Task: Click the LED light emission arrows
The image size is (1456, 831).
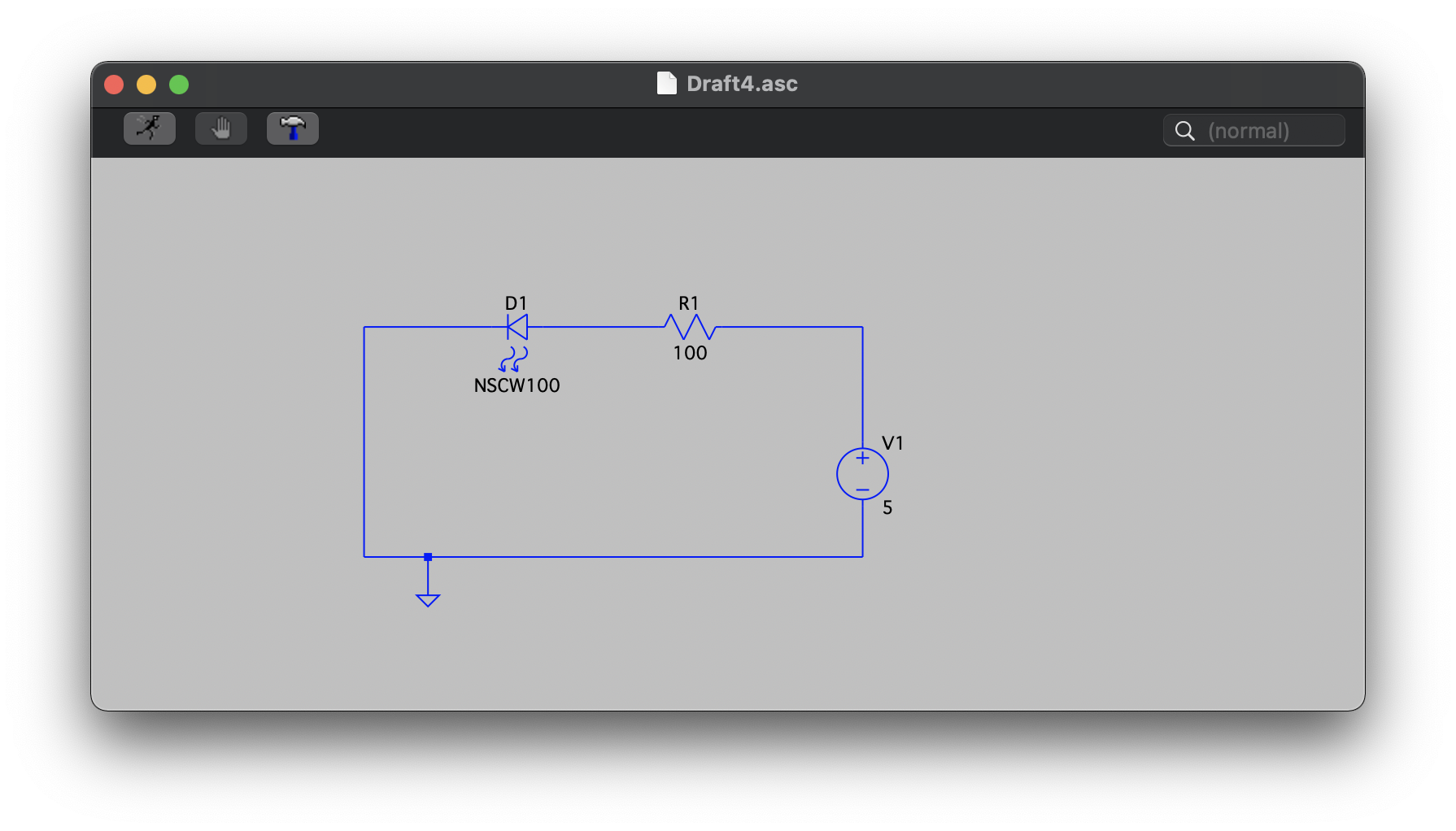Action: [x=513, y=359]
